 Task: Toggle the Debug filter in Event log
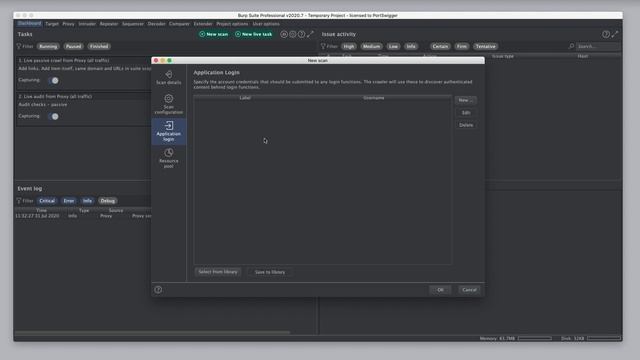(108, 201)
